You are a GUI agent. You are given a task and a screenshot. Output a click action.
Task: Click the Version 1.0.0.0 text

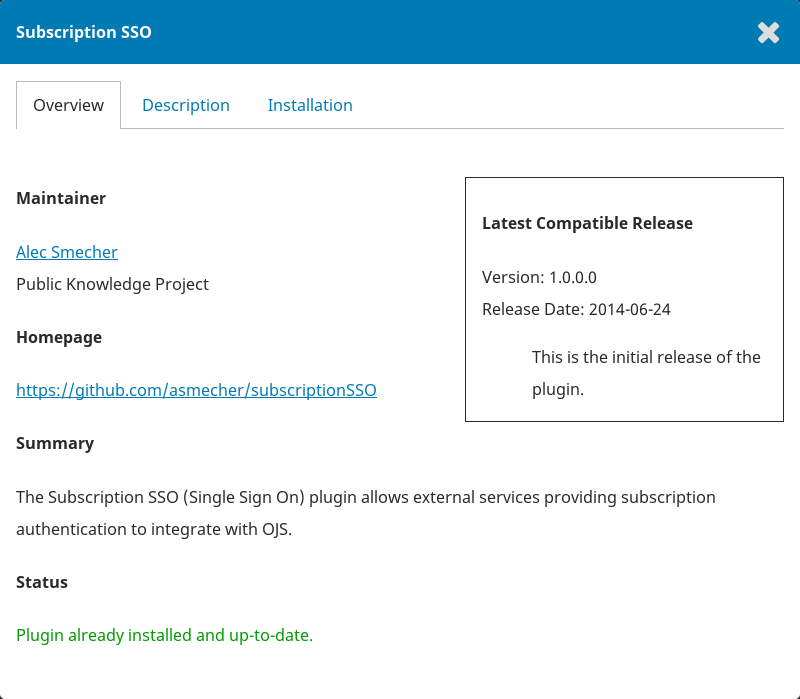539,277
